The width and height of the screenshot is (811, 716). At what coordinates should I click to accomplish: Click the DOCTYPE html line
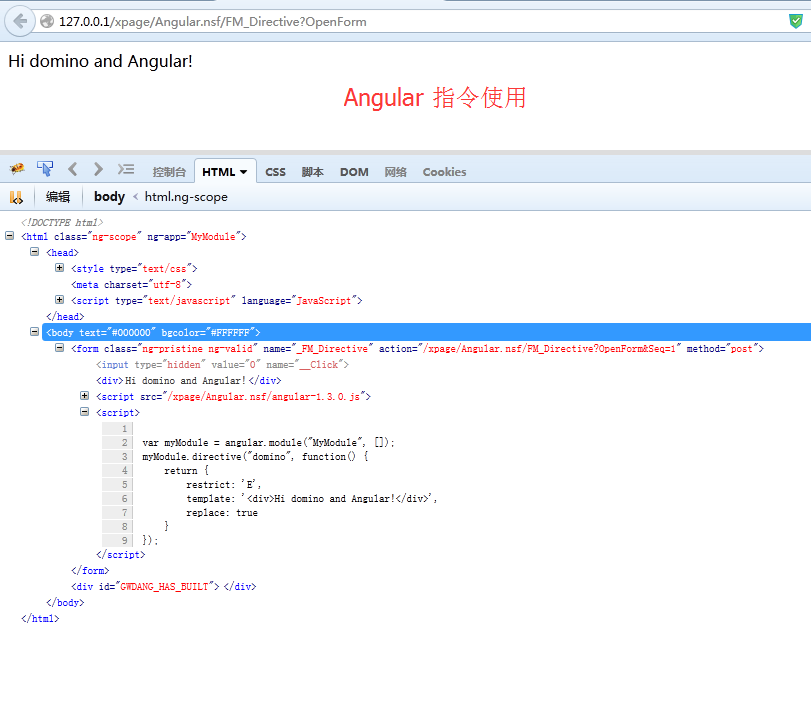coord(62,222)
